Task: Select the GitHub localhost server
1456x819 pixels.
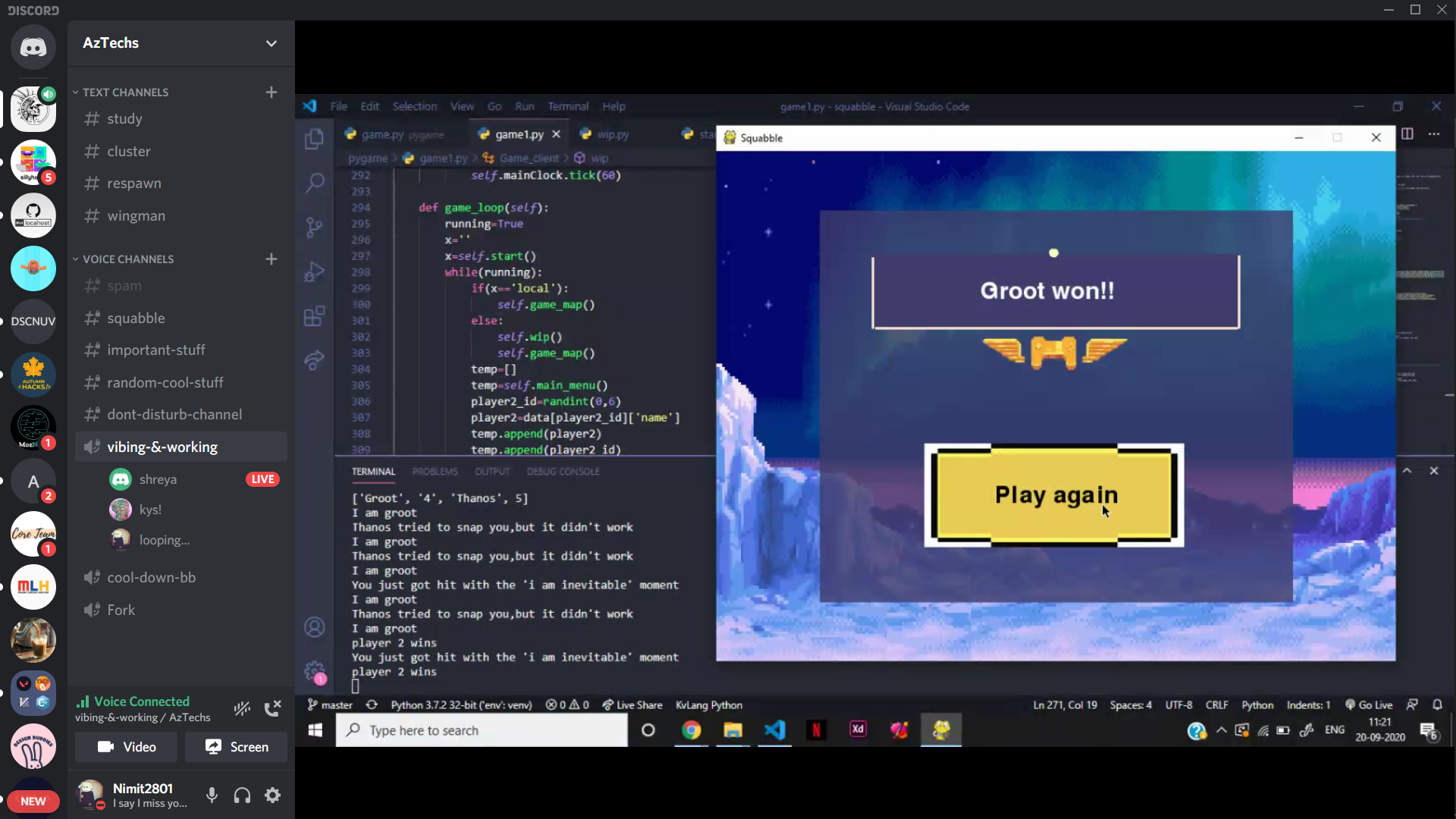Action: coord(33,215)
